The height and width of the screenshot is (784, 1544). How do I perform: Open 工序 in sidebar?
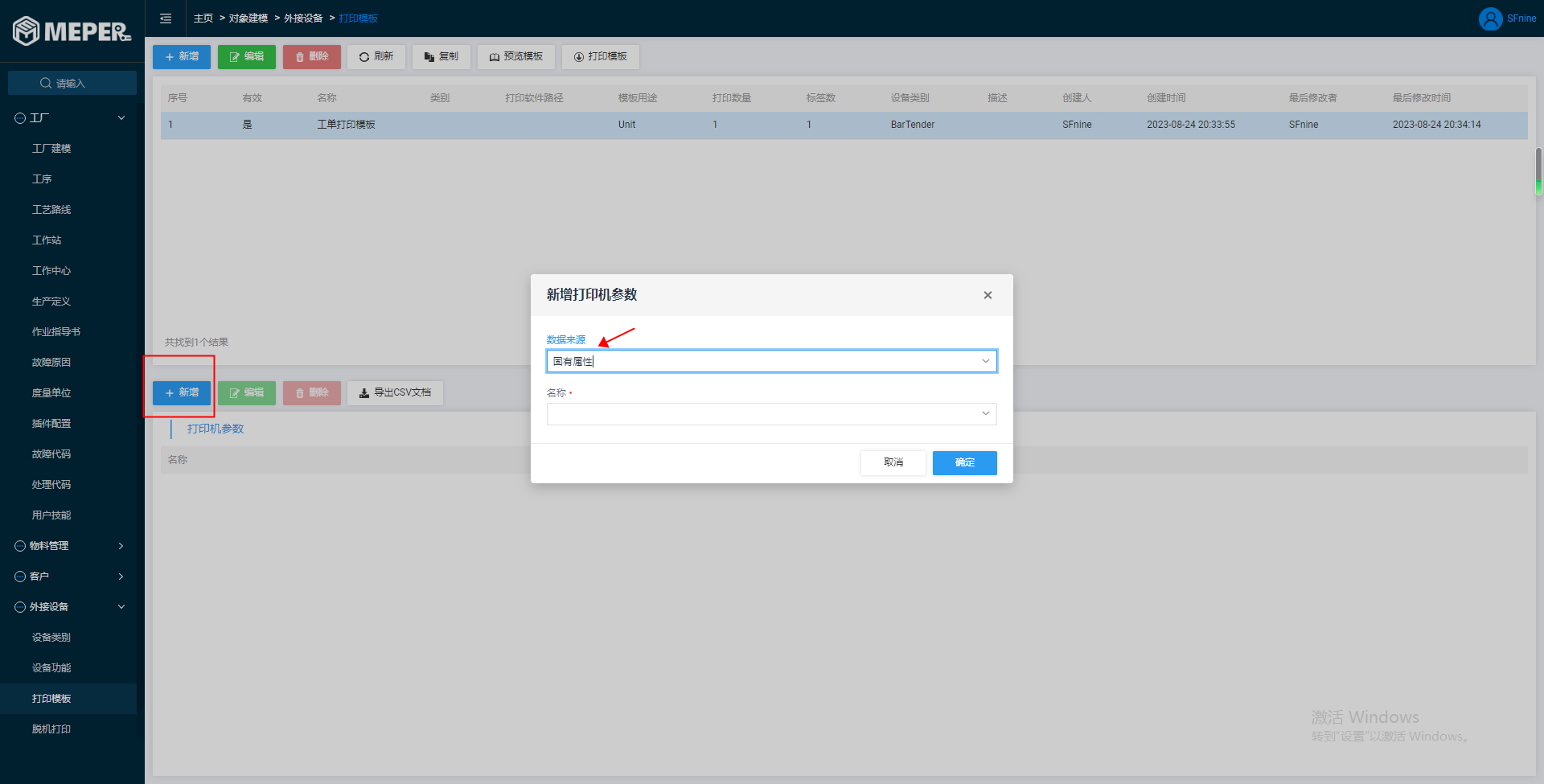[42, 179]
